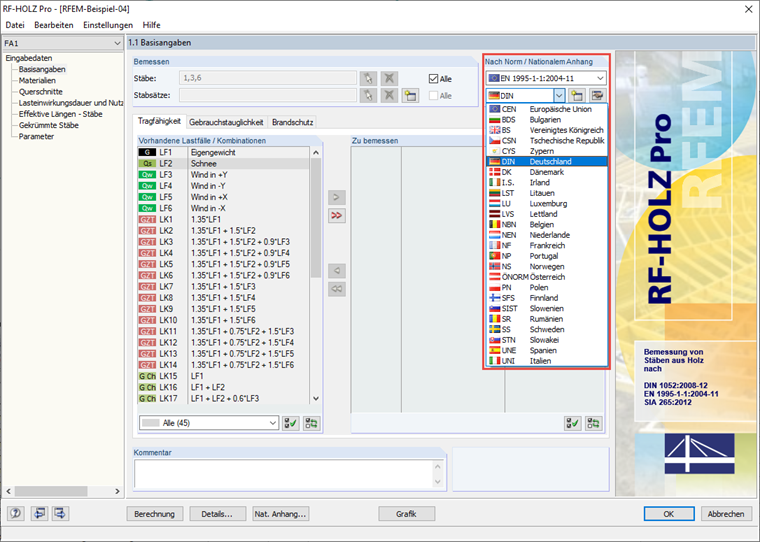Click right arrow of navigation tree scrollbar
This screenshot has width=760, height=542.
117,491
